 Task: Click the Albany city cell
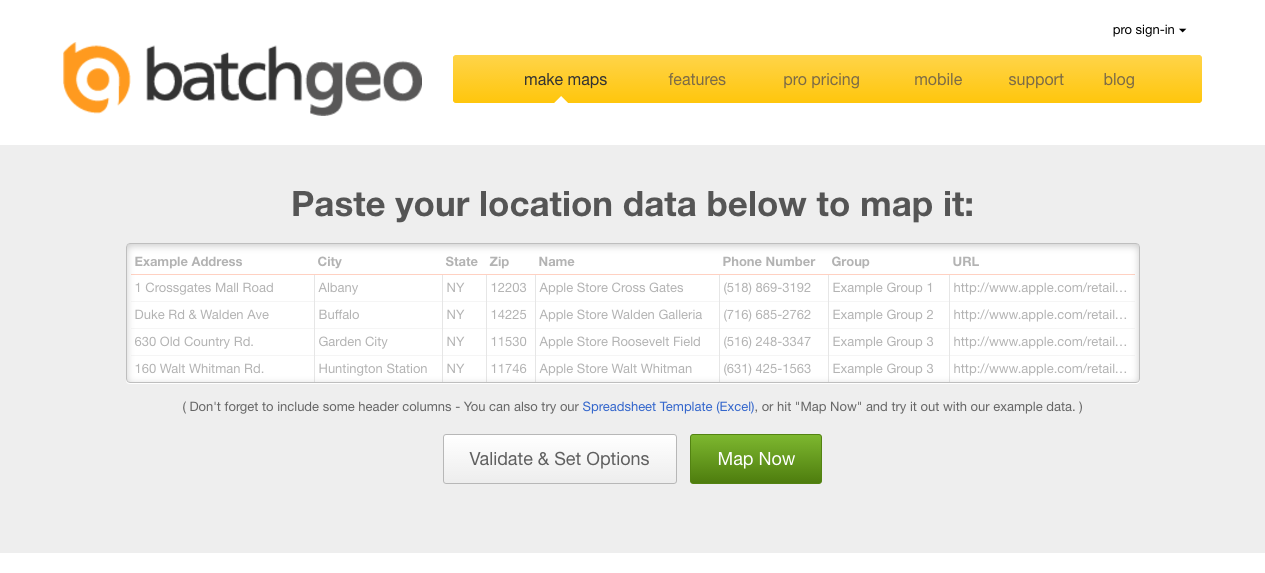pos(379,288)
